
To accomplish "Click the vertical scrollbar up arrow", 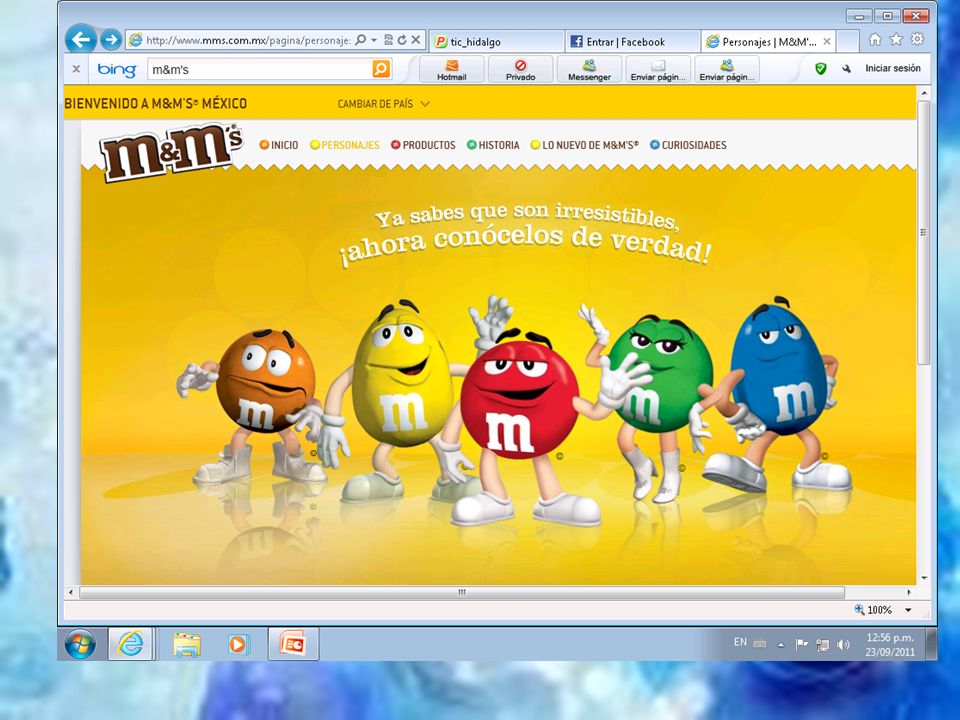I will point(924,93).
